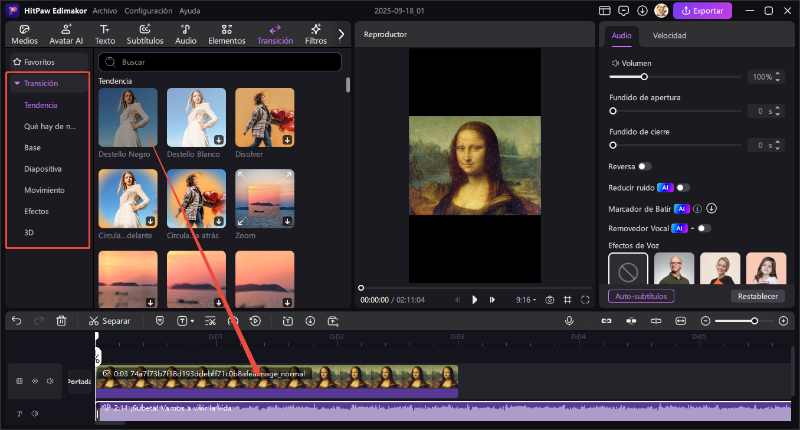Viewport: 800px width, 430px height.
Task: Enable the Removedor Vocal switch
Action: click(x=704, y=229)
